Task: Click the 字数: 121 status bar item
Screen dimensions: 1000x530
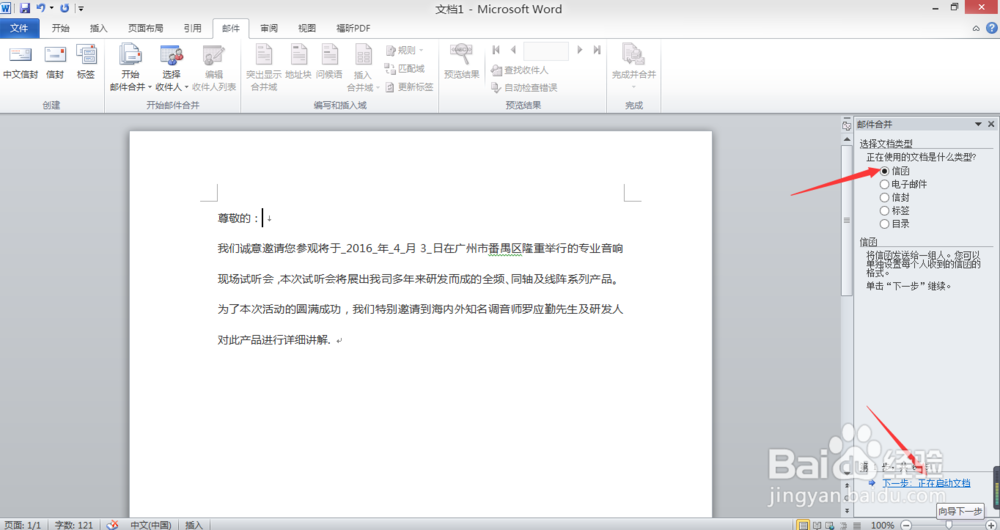Action: 73,525
